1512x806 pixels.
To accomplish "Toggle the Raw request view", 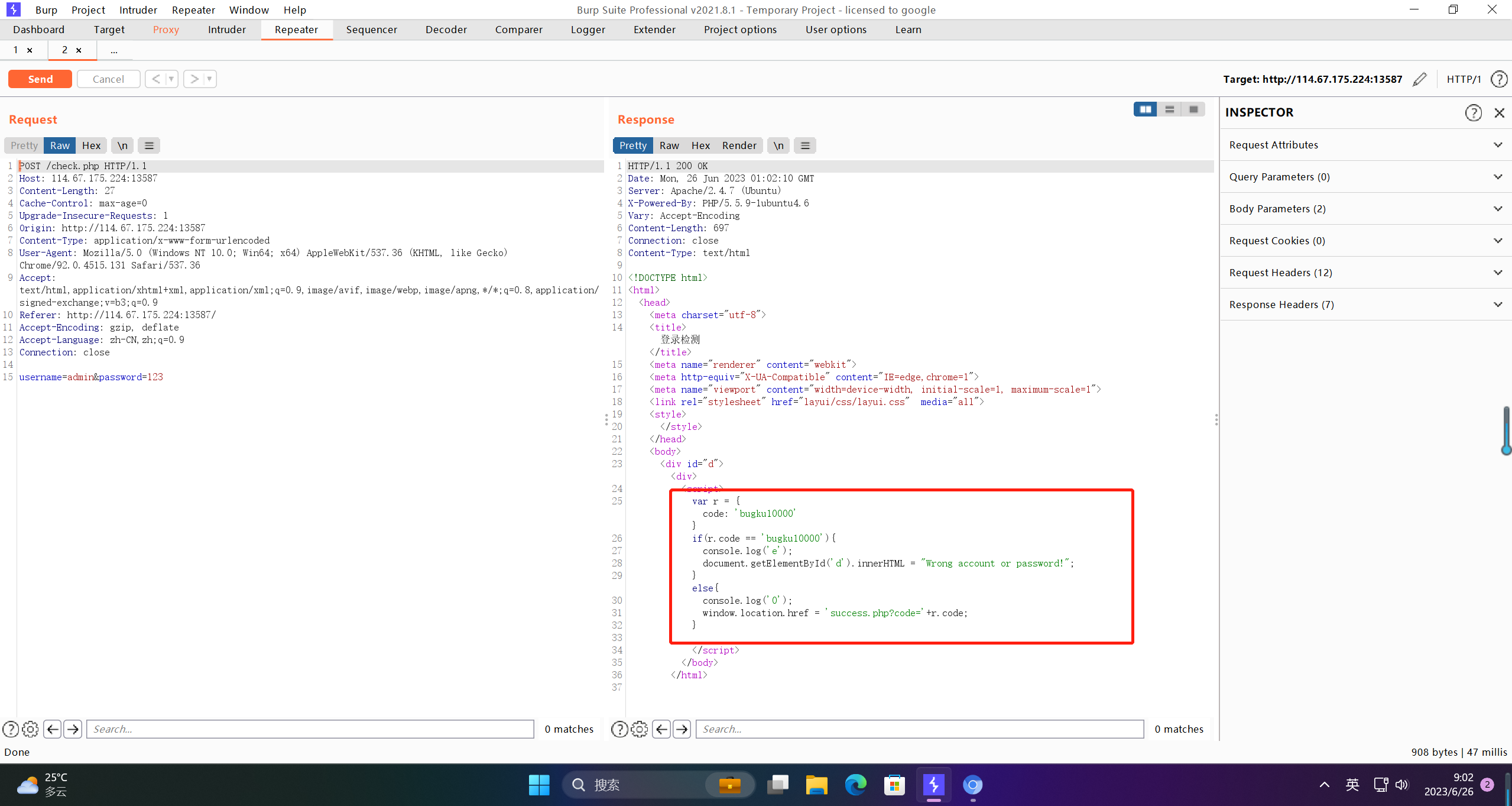I will 59,145.
